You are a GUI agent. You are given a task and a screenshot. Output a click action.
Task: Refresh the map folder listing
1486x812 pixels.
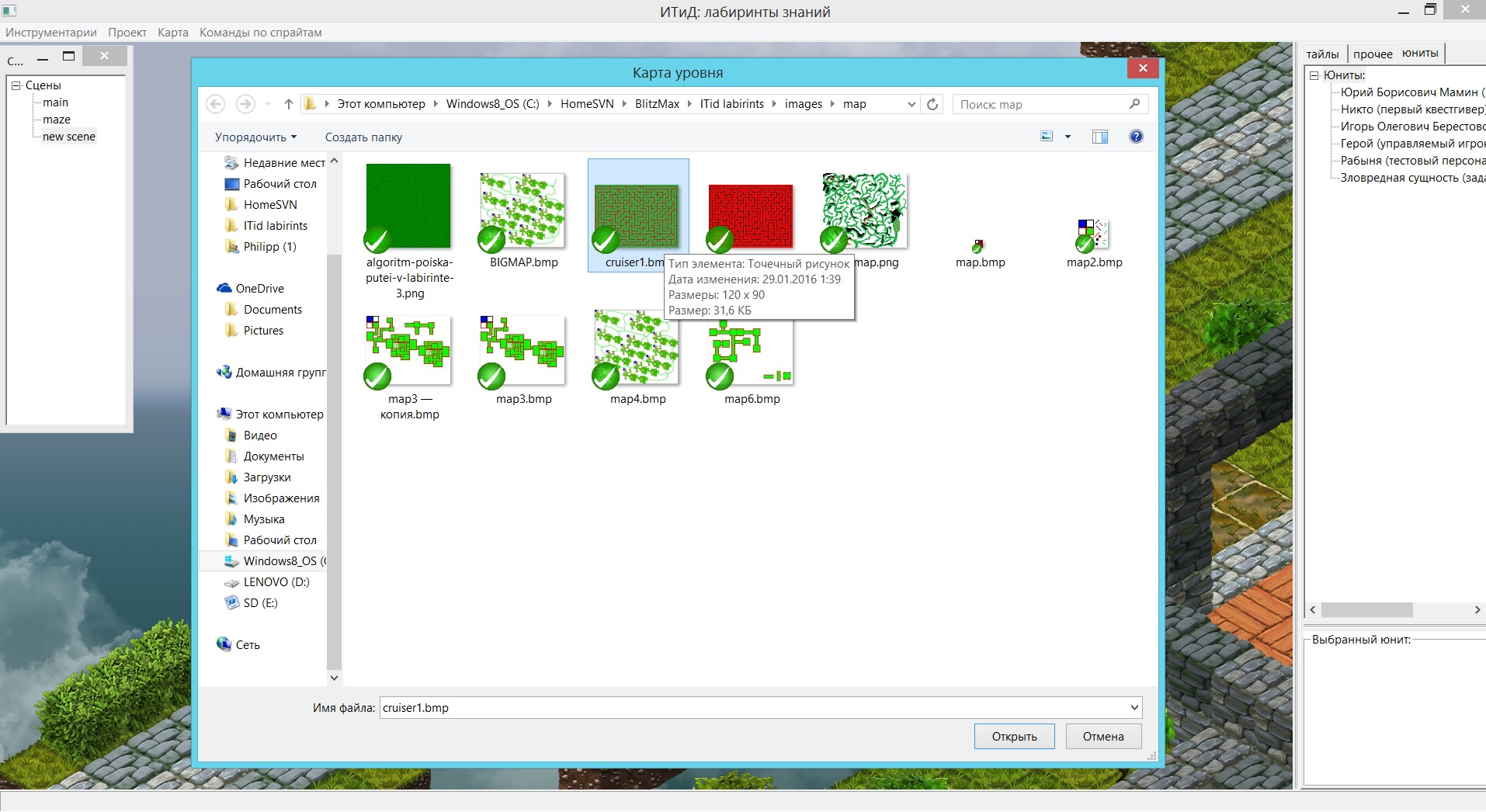click(x=932, y=104)
